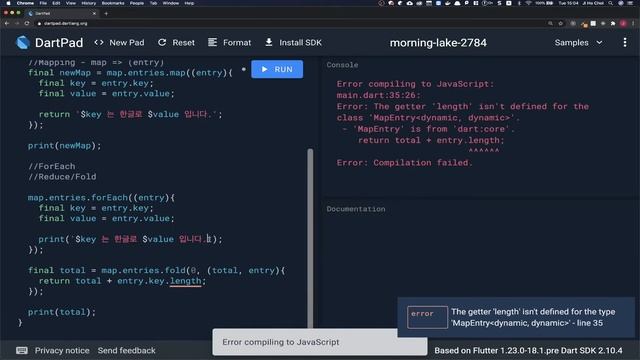Viewport: 640px width, 360px height.
Task: Click 'Error: Compilation failed.' in console
Action: click(x=404, y=162)
